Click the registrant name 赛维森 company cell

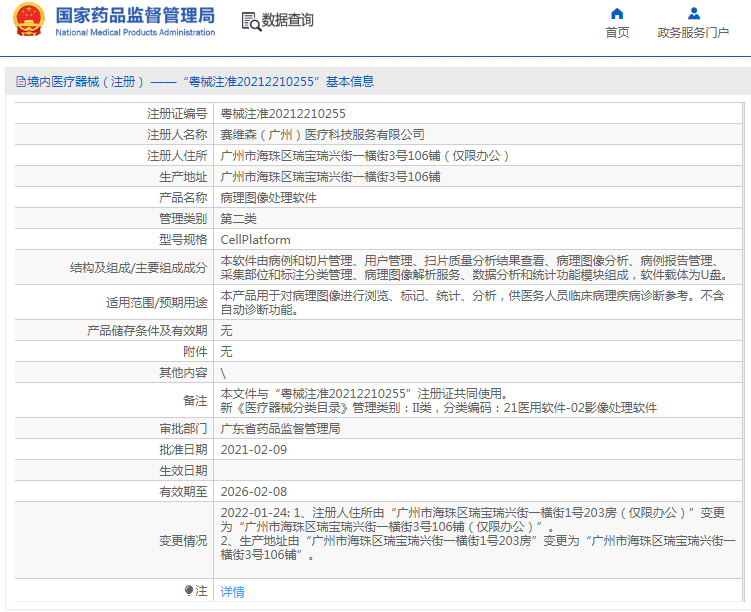tap(322, 135)
